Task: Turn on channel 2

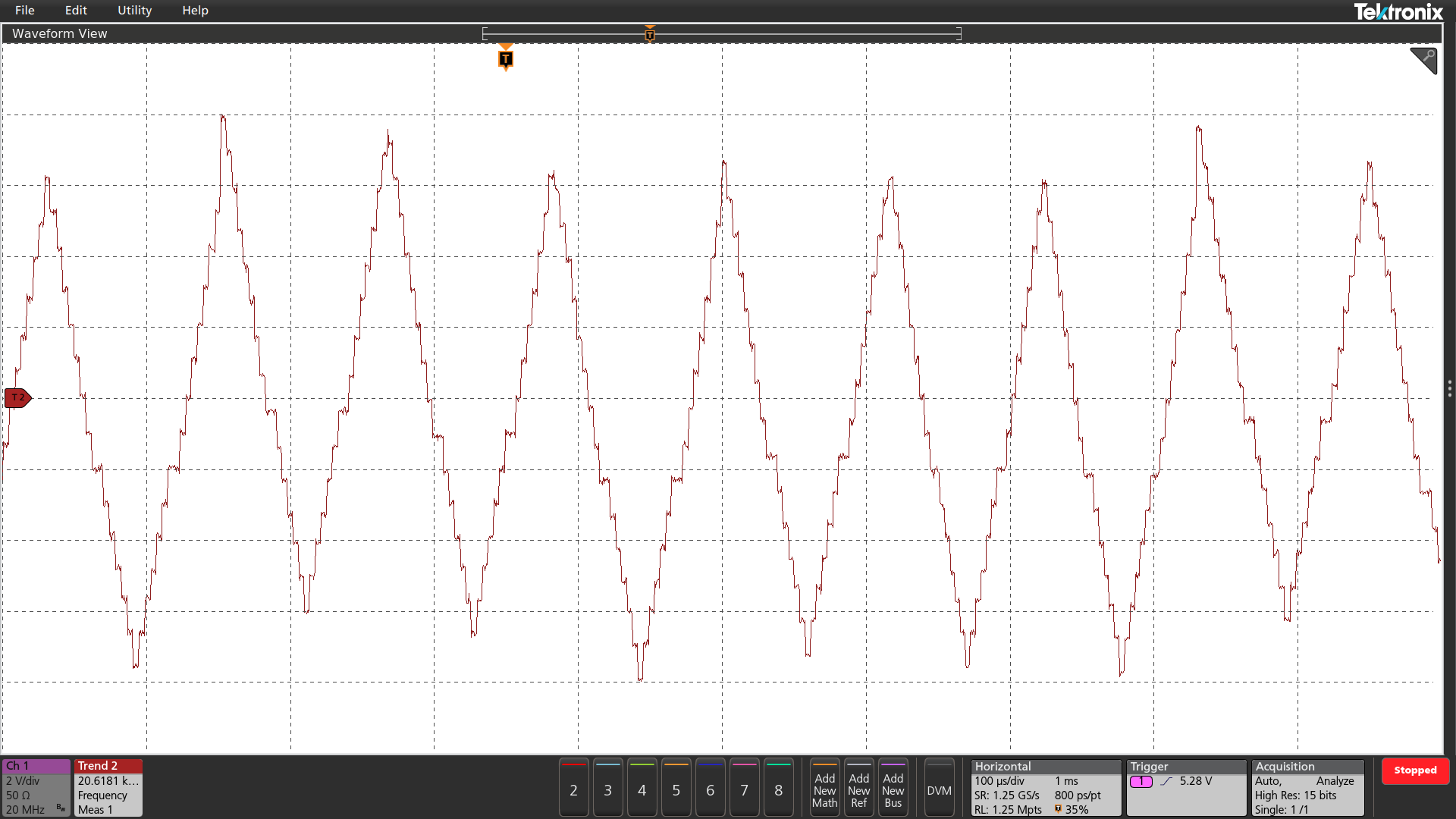Action: [573, 789]
